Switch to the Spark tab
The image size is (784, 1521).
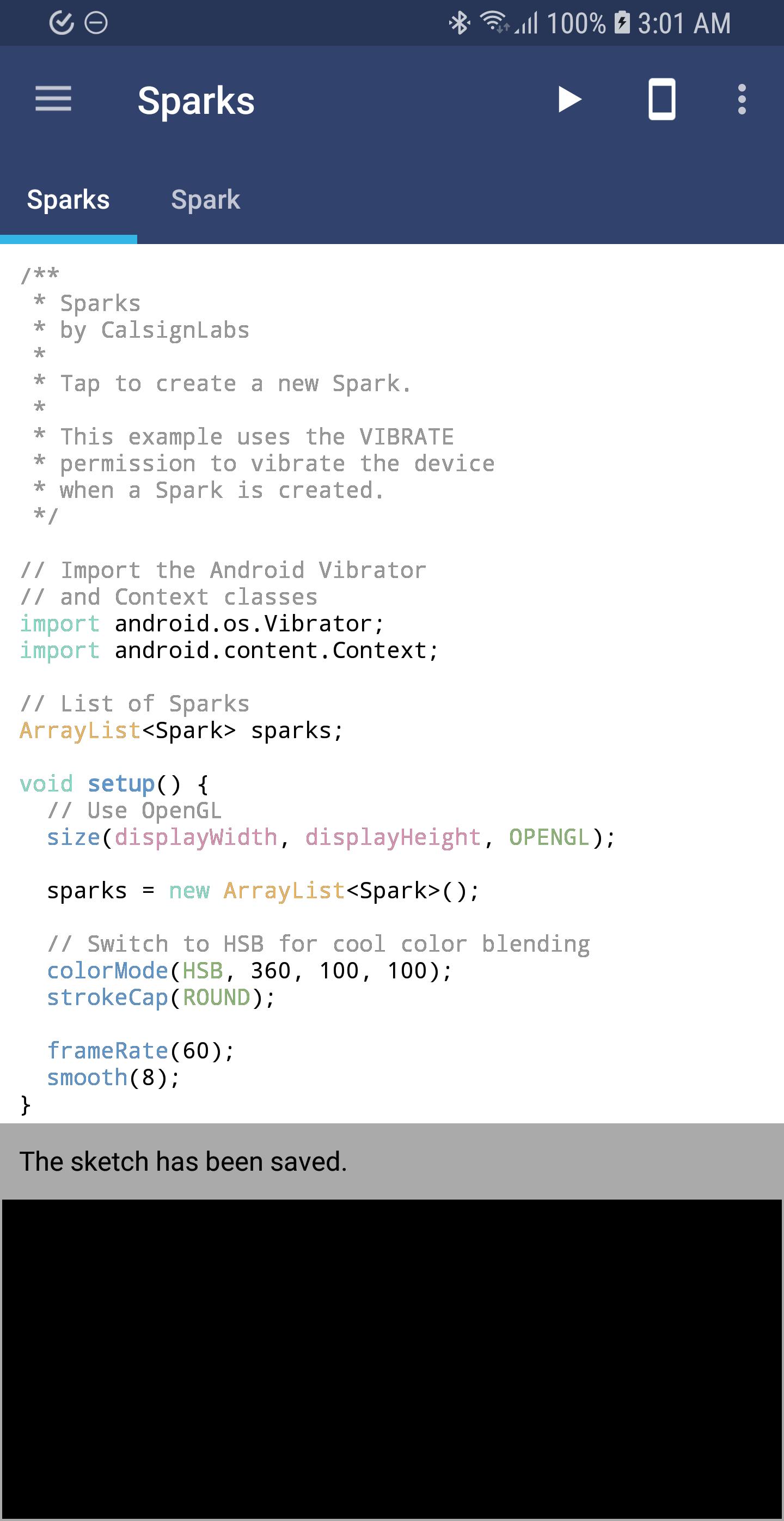[205, 199]
